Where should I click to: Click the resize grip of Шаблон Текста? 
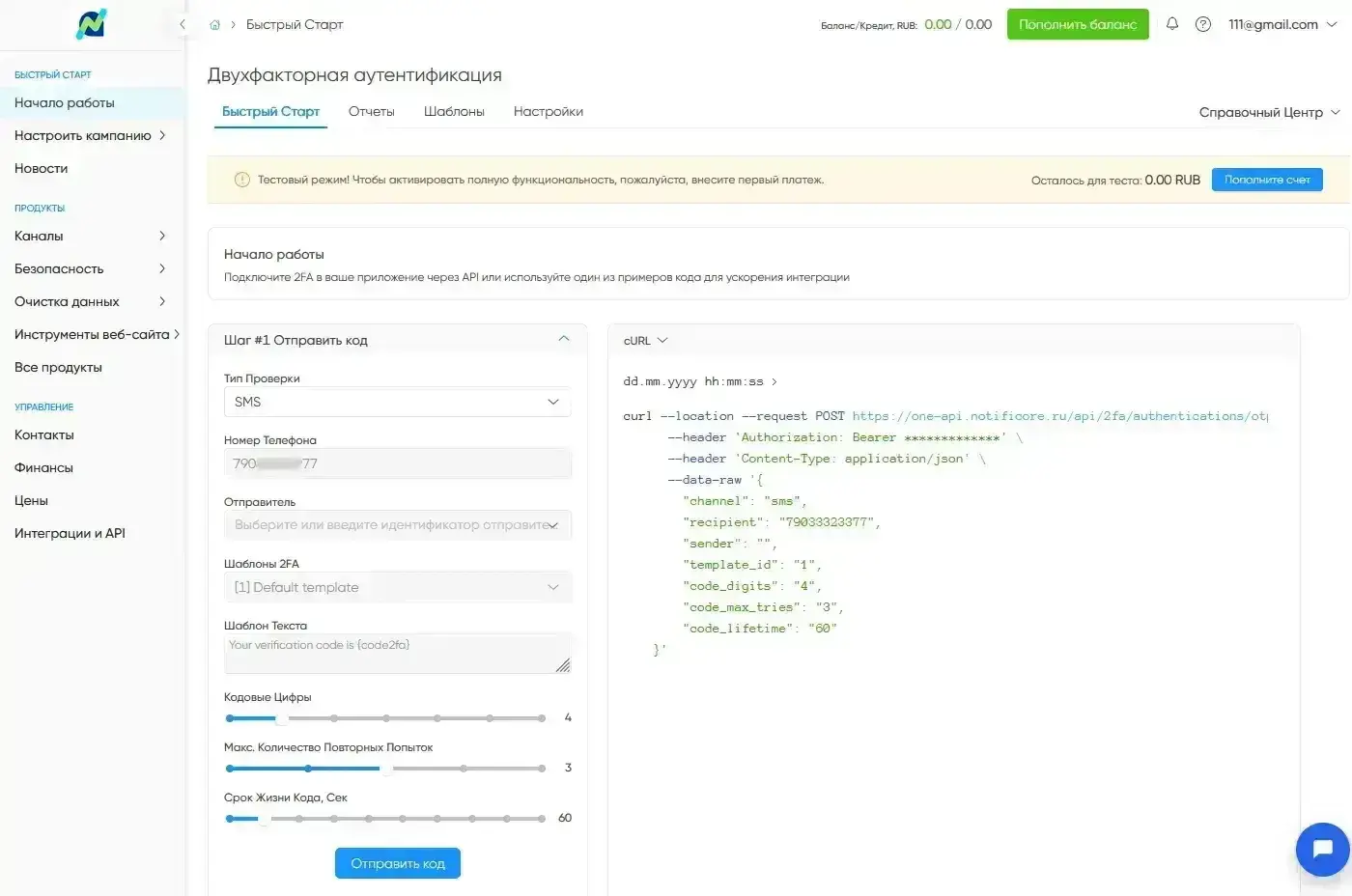(563, 665)
